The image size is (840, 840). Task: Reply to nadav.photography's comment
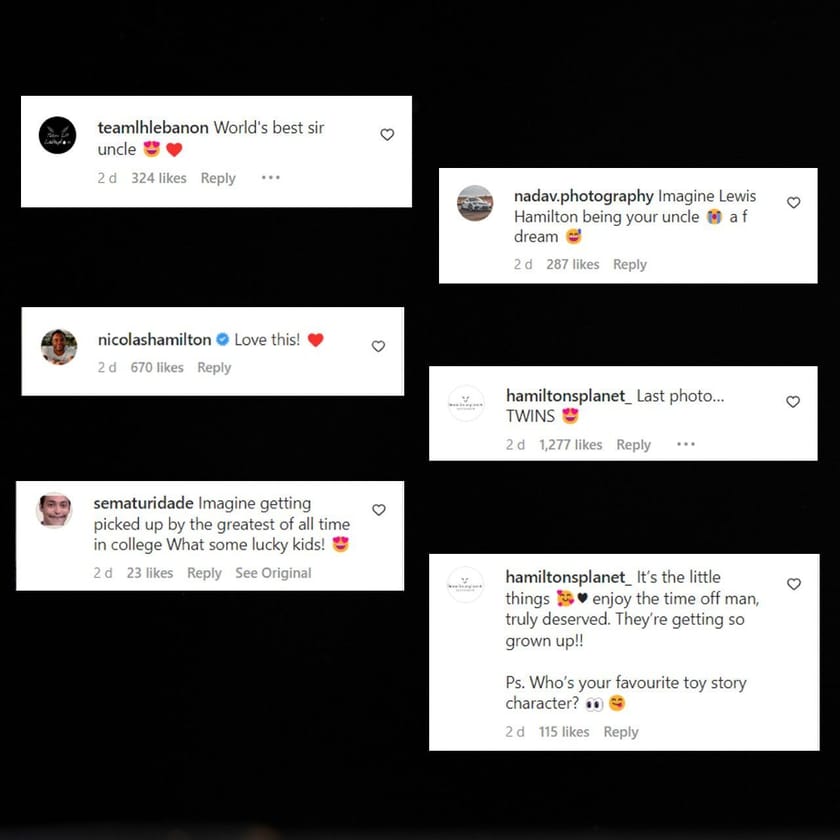629,264
